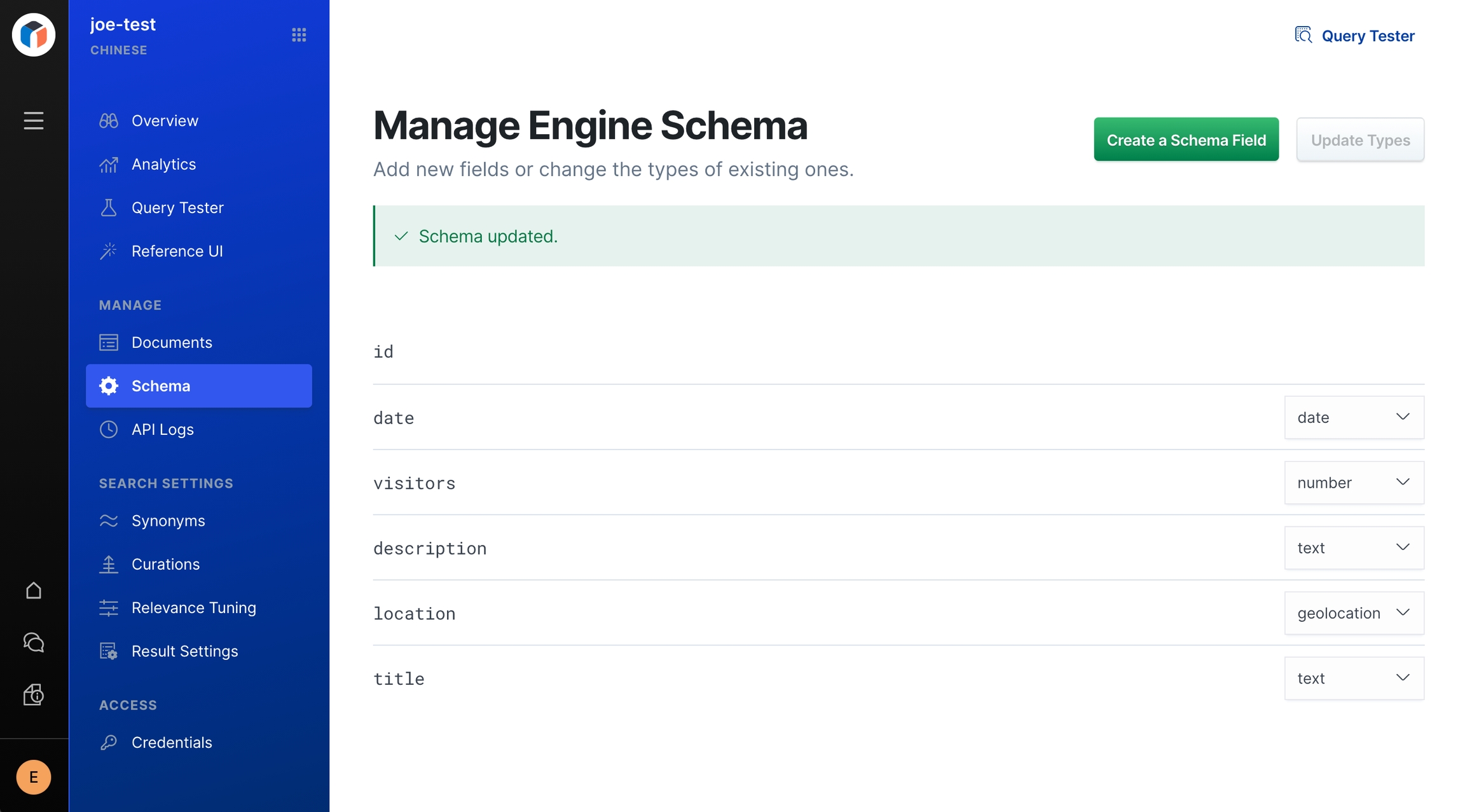The width and height of the screenshot is (1465, 812).
Task: Open Relevance Tuning settings
Action: point(193,608)
